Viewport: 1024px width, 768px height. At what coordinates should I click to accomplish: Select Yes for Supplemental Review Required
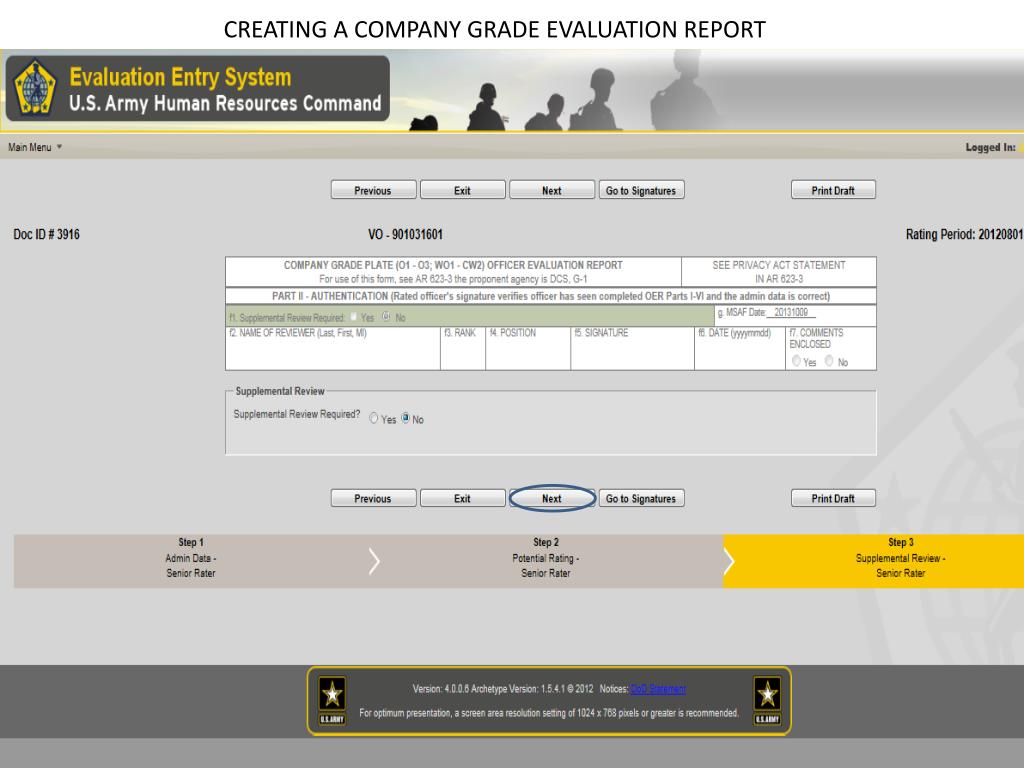(x=374, y=419)
